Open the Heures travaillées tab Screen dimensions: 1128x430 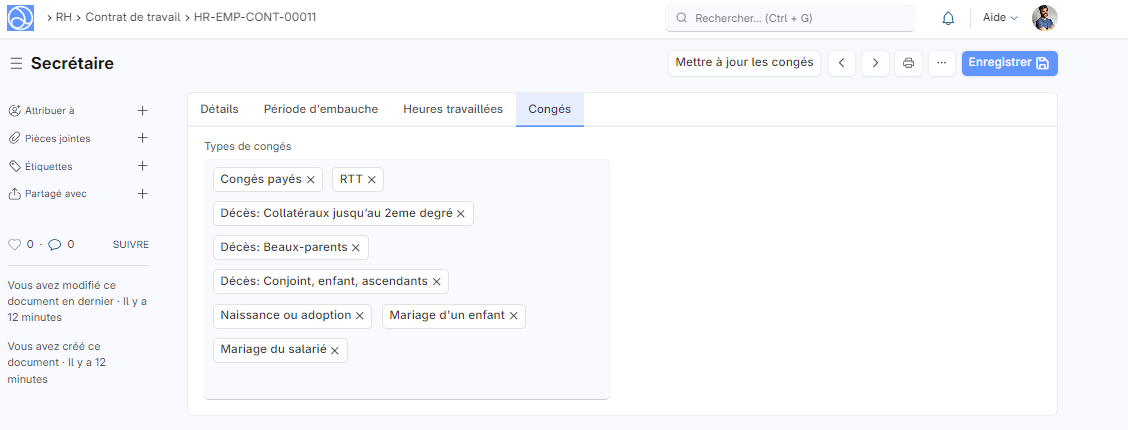(453, 109)
